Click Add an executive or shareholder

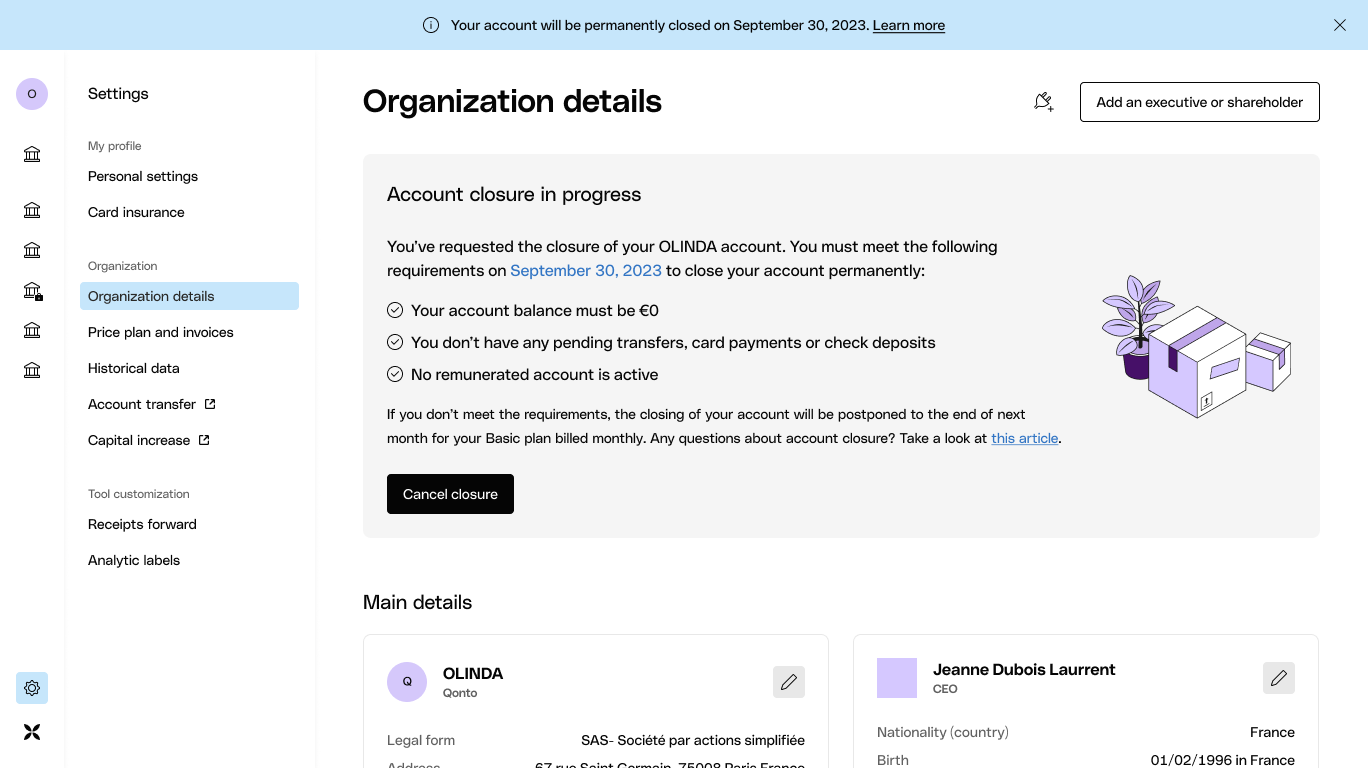(x=1200, y=102)
